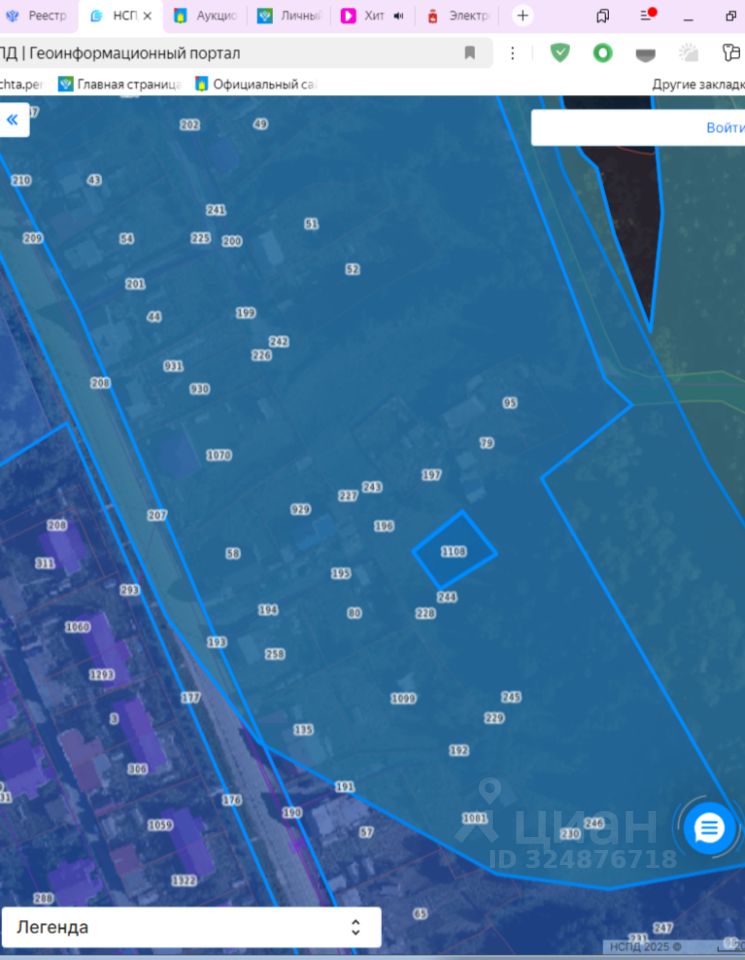
Task: Click the Войти login link
Action: [x=725, y=127]
